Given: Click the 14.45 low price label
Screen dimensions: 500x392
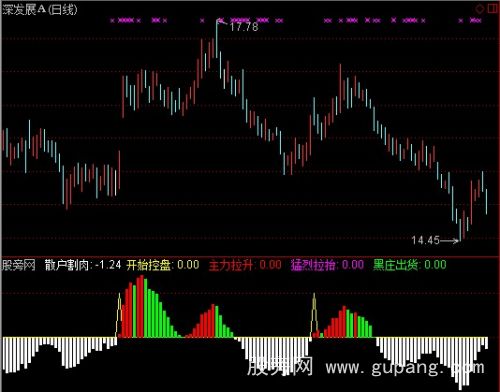Looking at the screenshot, I should (426, 240).
